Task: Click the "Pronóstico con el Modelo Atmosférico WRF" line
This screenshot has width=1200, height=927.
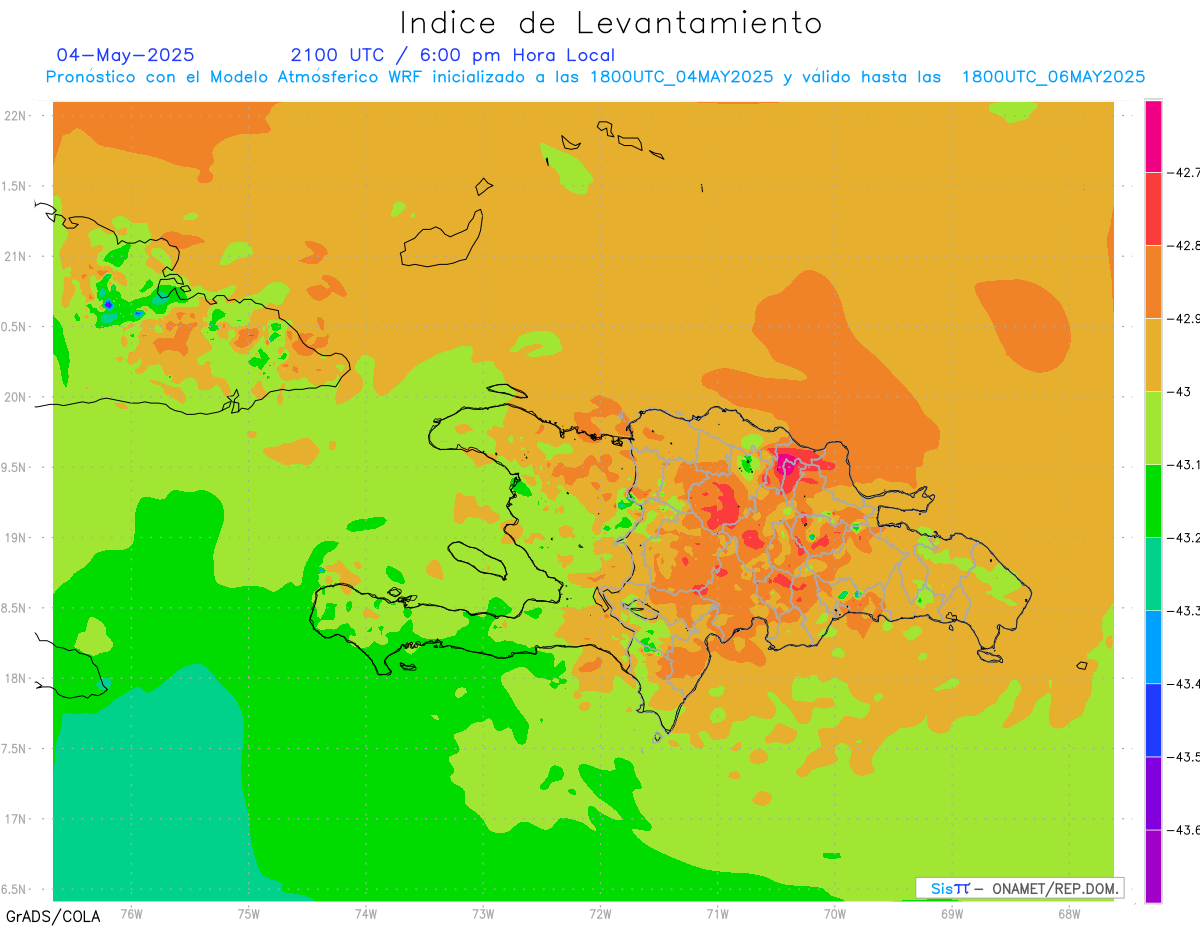Action: tap(595, 77)
